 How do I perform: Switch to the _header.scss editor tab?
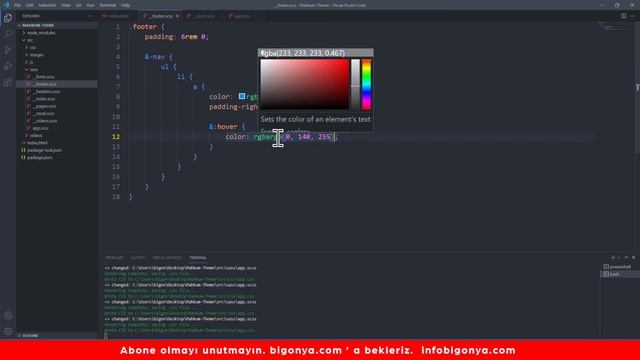[x=203, y=16]
